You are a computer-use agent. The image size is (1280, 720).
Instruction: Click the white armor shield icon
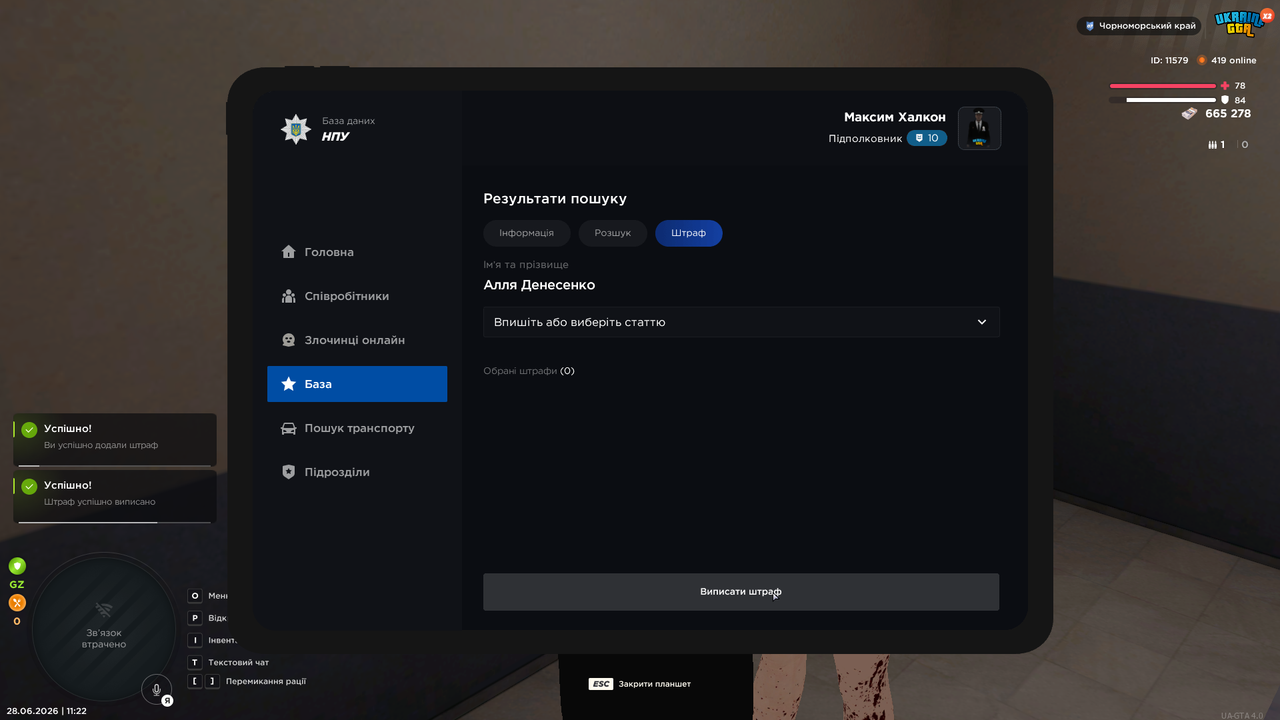point(1225,100)
